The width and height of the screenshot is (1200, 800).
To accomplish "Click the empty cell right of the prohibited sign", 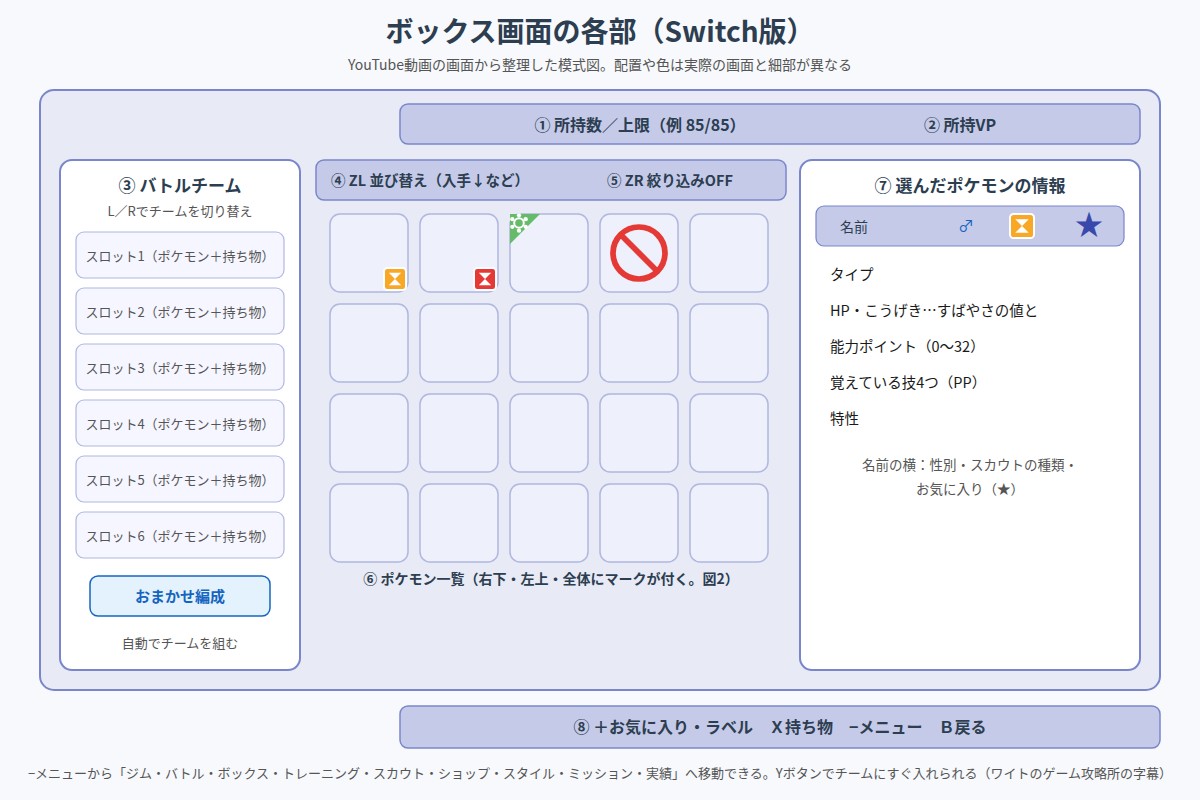I will [x=729, y=253].
